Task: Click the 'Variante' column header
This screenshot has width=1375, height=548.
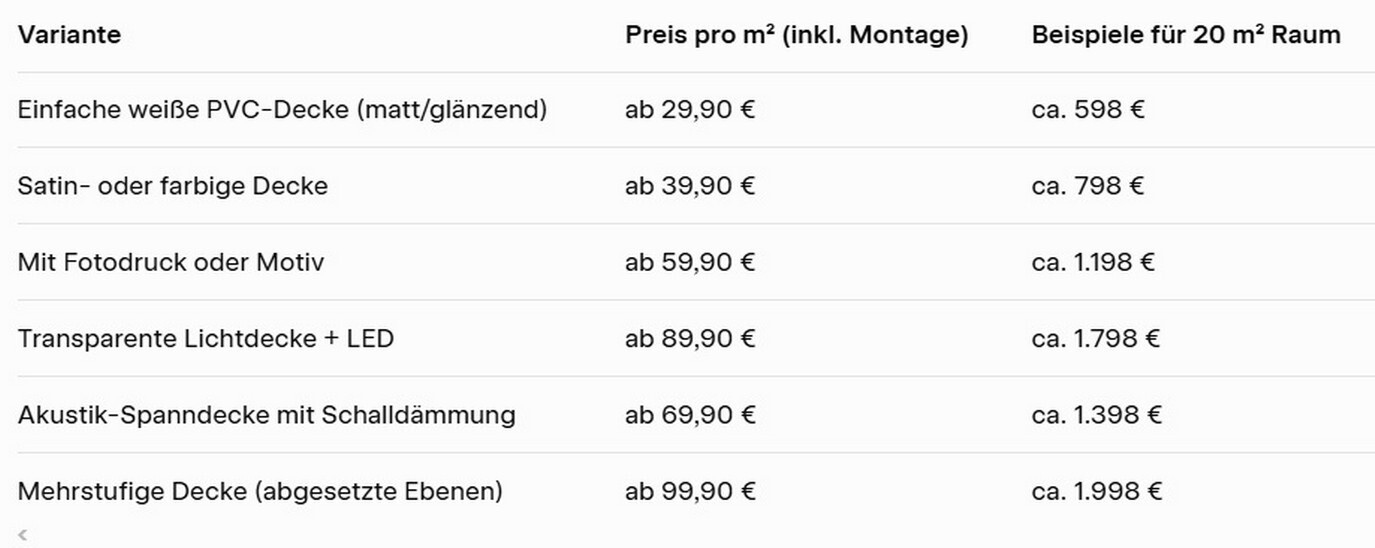Action: [x=69, y=35]
